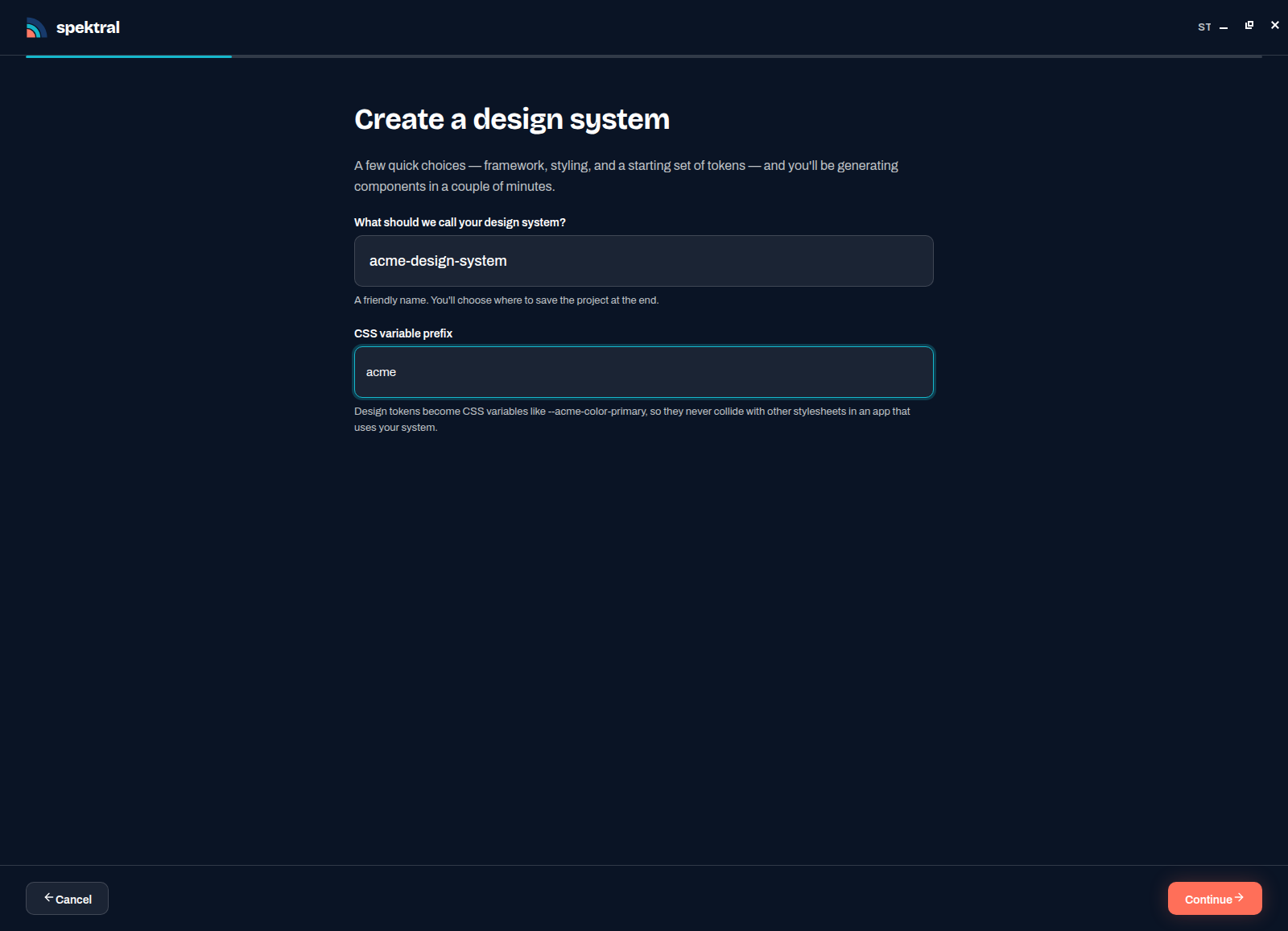Click the 'A few quick choices' intro paragraph
The height and width of the screenshot is (931, 1288).
tap(626, 176)
